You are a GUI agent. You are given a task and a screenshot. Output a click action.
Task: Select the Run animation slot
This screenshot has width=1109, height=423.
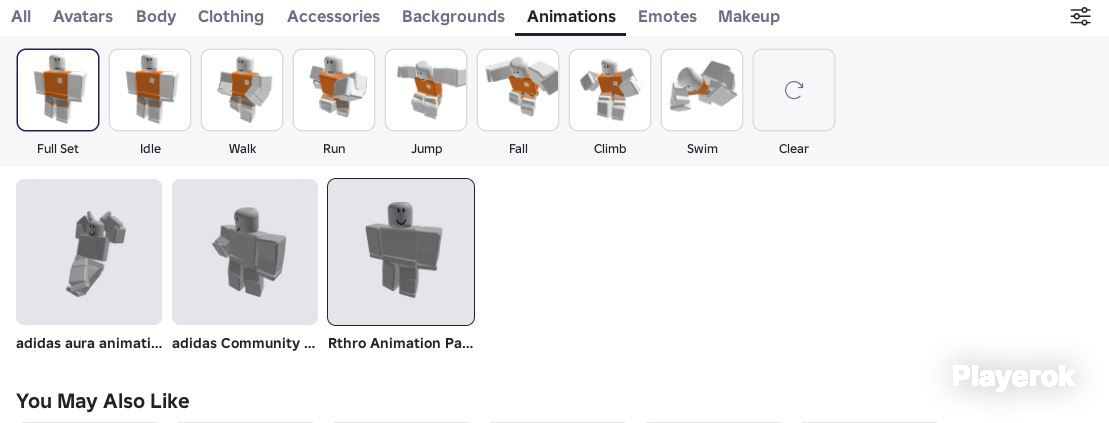pos(334,90)
